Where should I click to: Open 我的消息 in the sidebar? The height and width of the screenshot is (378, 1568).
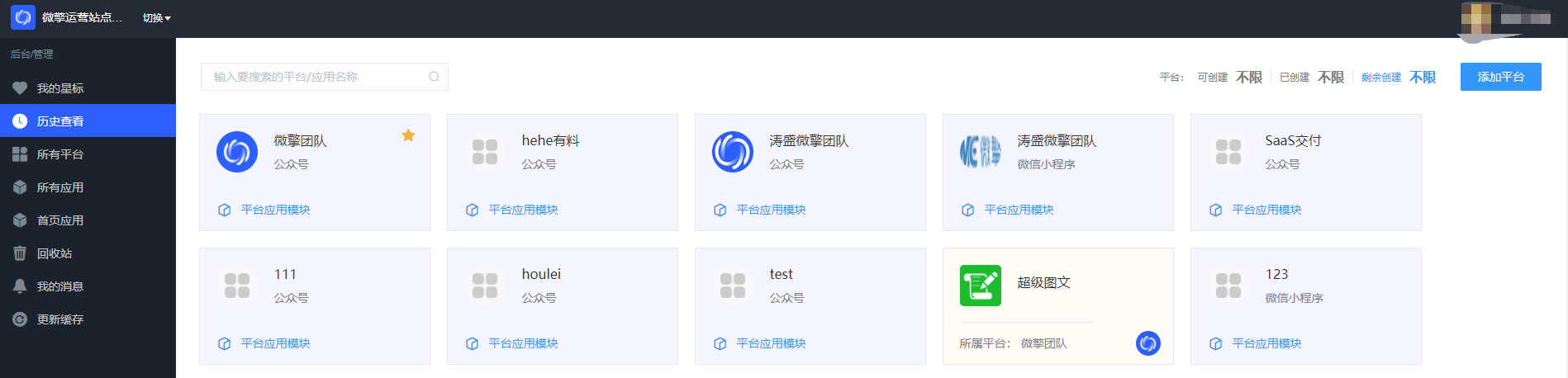pos(88,286)
